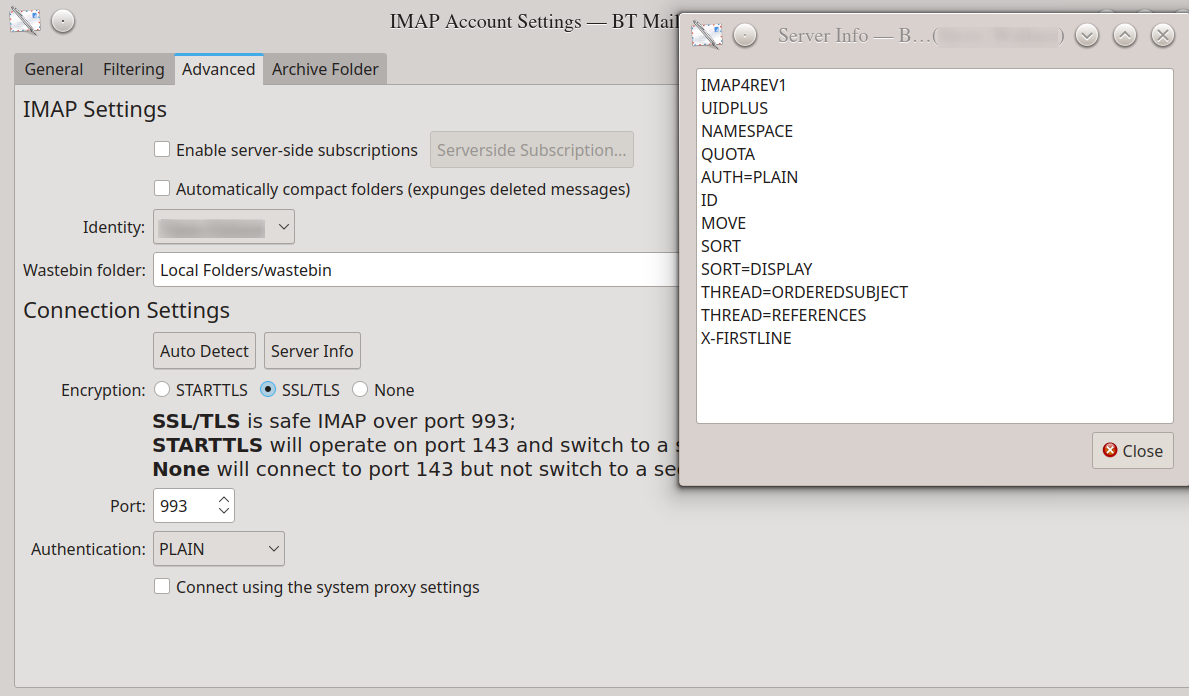Screen dimensions: 1189x696
Task: Select SSL/TLS encryption option
Action: [x=268, y=390]
